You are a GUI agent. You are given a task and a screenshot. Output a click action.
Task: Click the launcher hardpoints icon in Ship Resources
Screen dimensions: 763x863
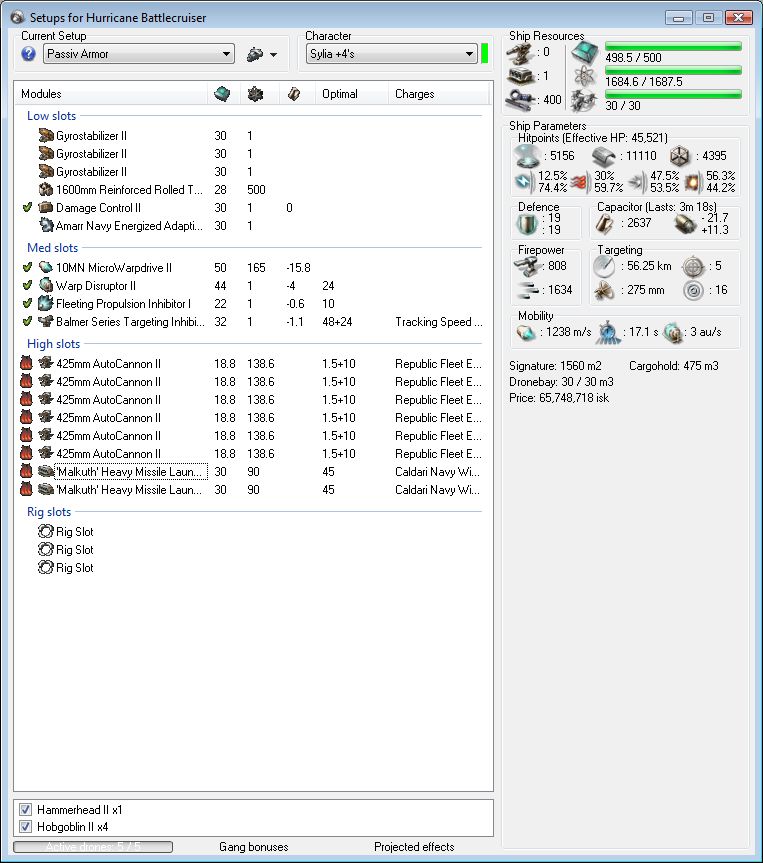[x=520, y=75]
